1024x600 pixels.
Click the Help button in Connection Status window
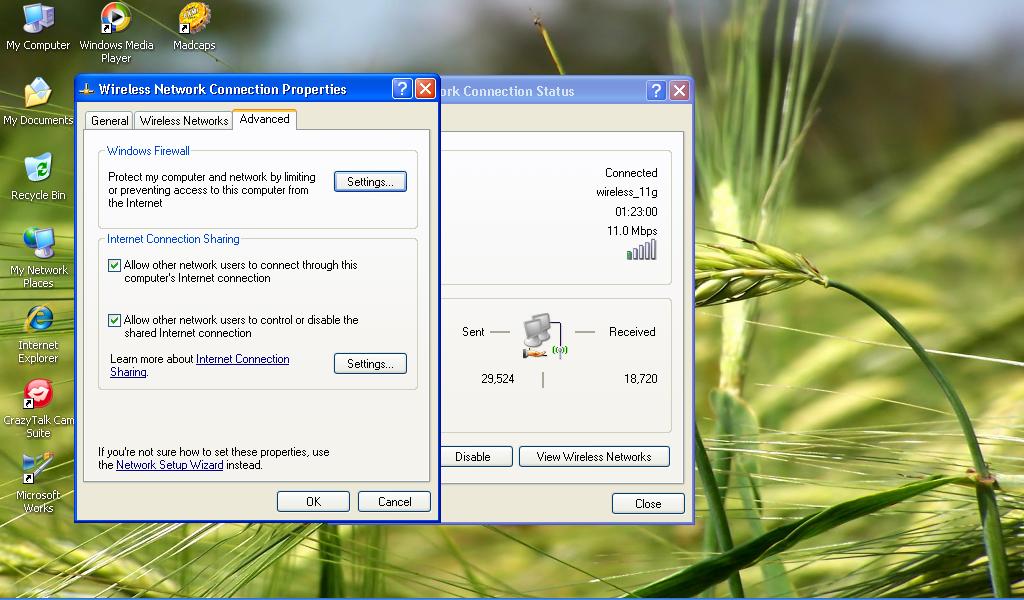click(x=656, y=91)
